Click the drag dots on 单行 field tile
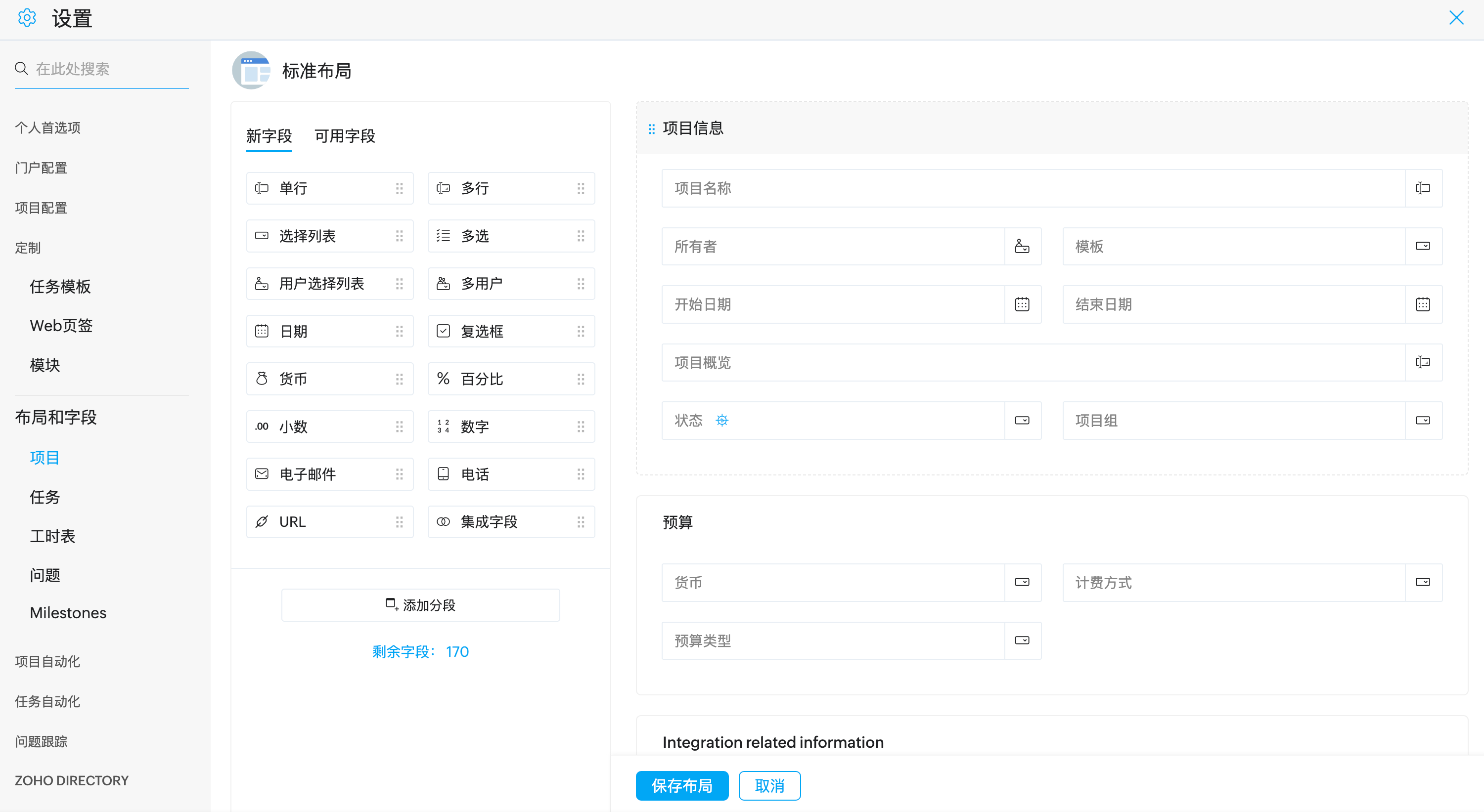This screenshot has width=1484, height=812. [399, 188]
